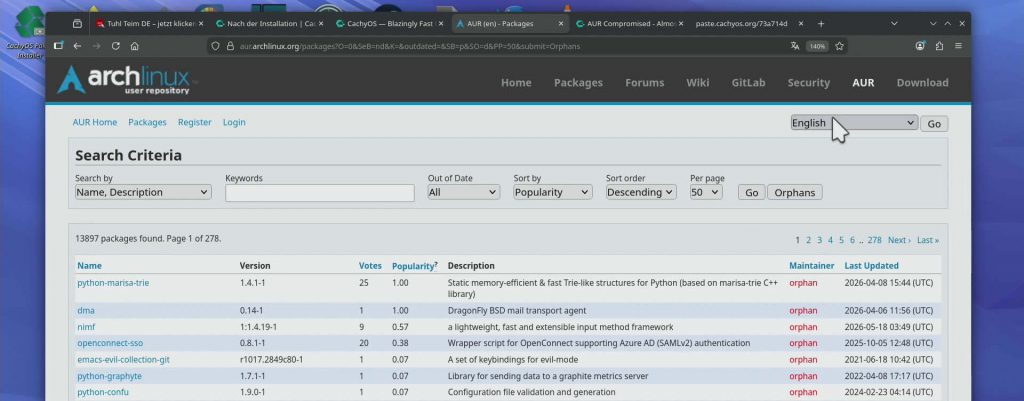Open the Firefox account icon

(920, 46)
